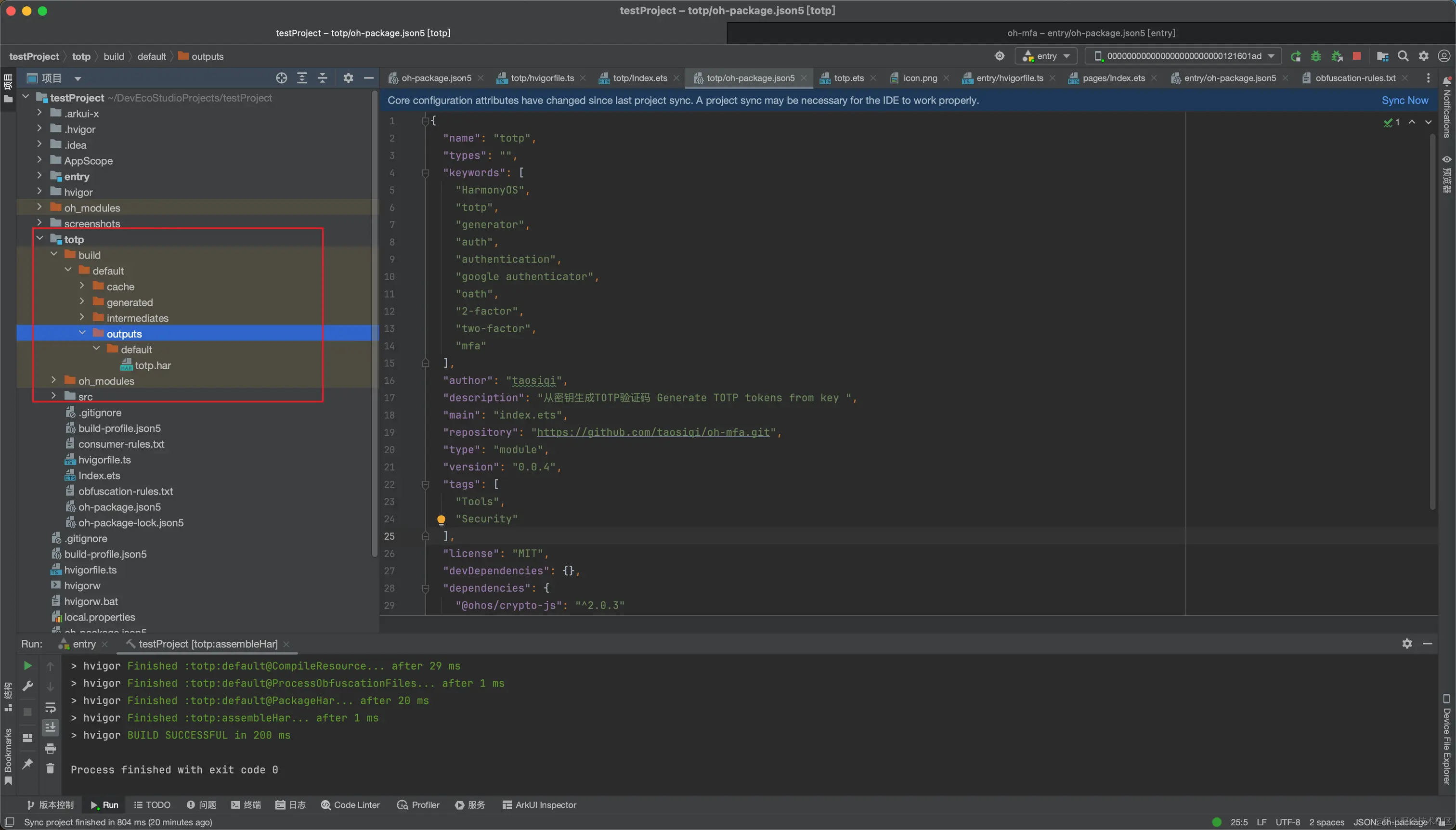
Task: Click the pin tab icon in Run panel
Action: tap(27, 764)
